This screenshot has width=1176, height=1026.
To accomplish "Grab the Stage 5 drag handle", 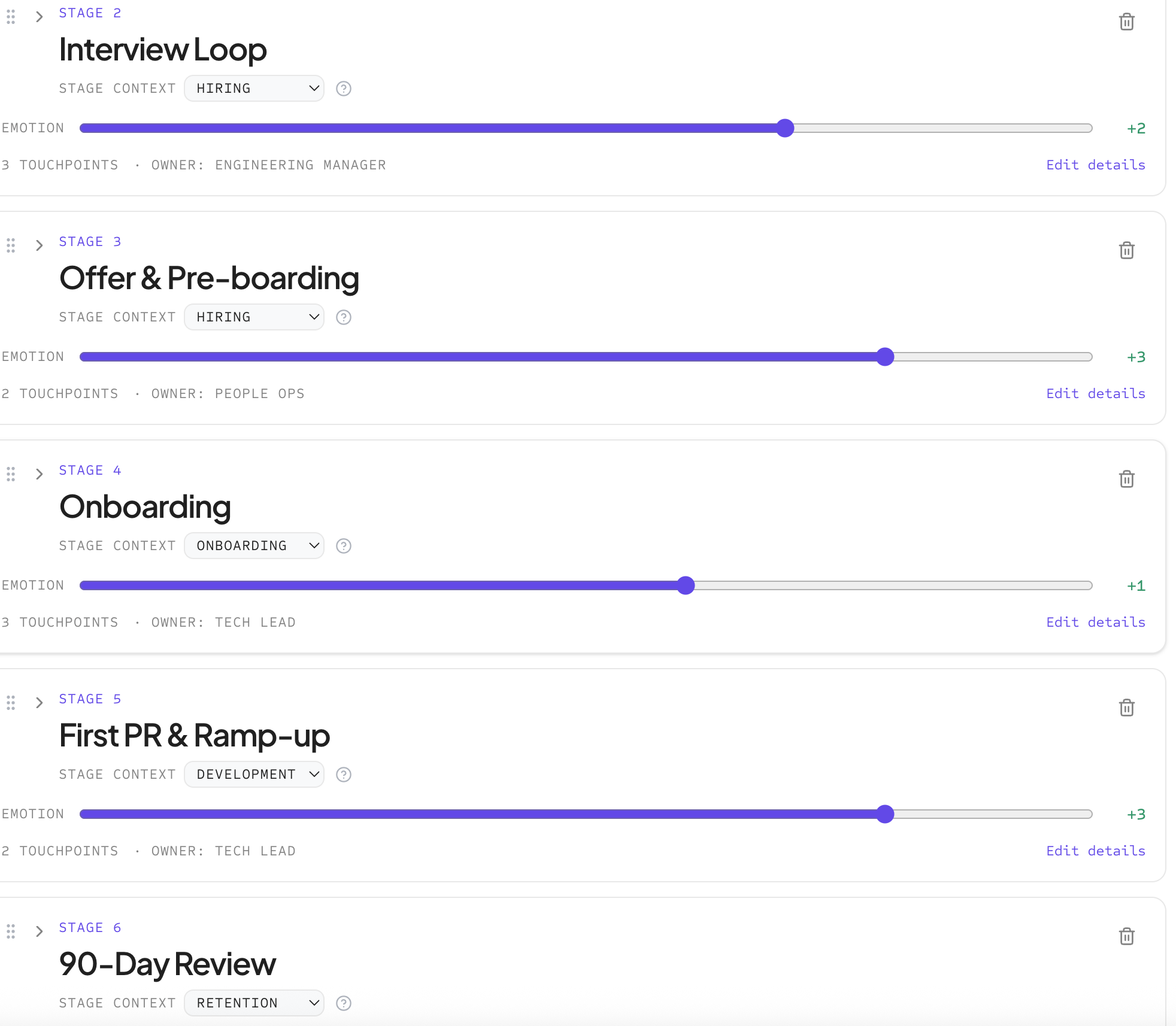I will point(11,703).
